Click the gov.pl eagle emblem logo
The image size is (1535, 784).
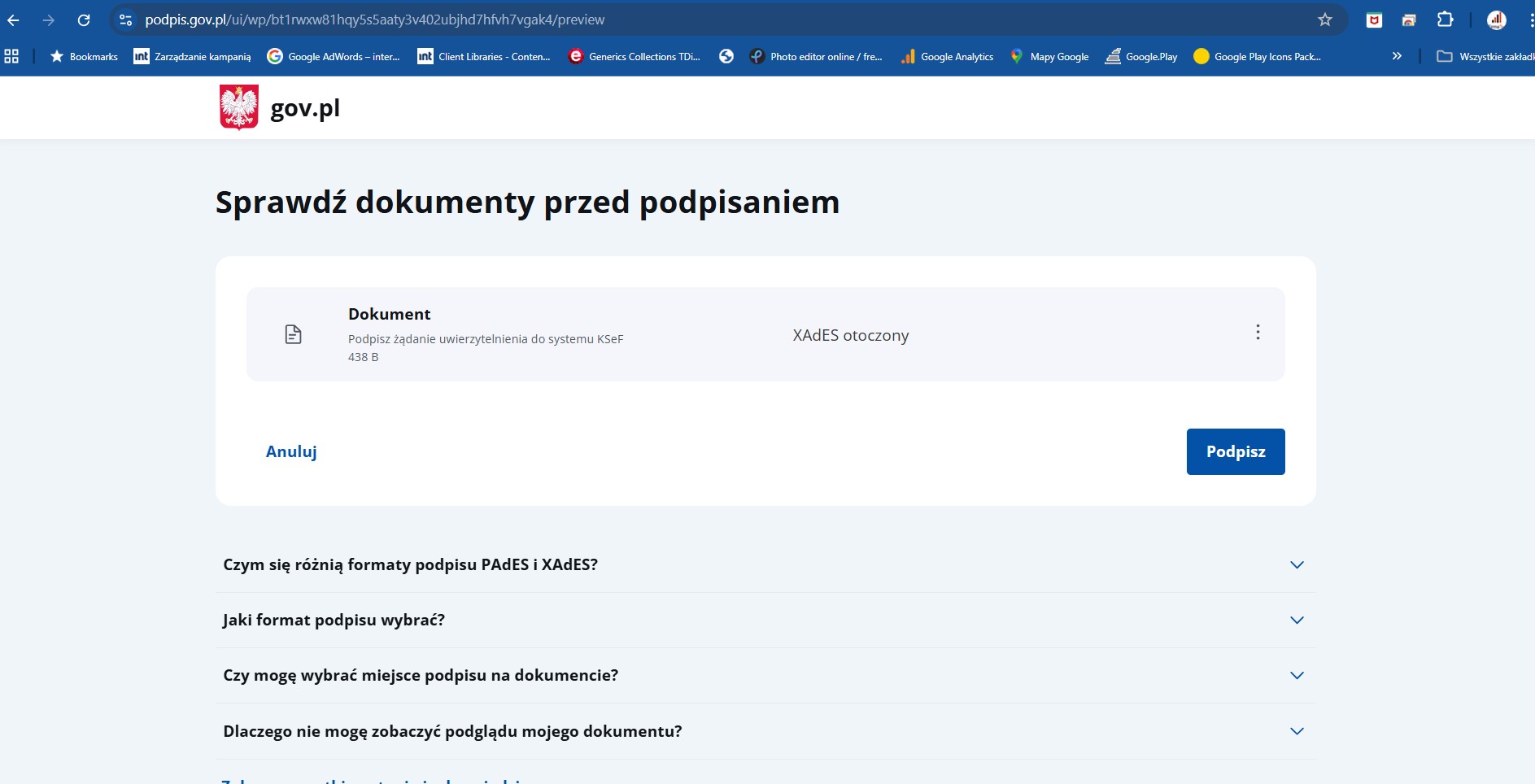tap(239, 107)
